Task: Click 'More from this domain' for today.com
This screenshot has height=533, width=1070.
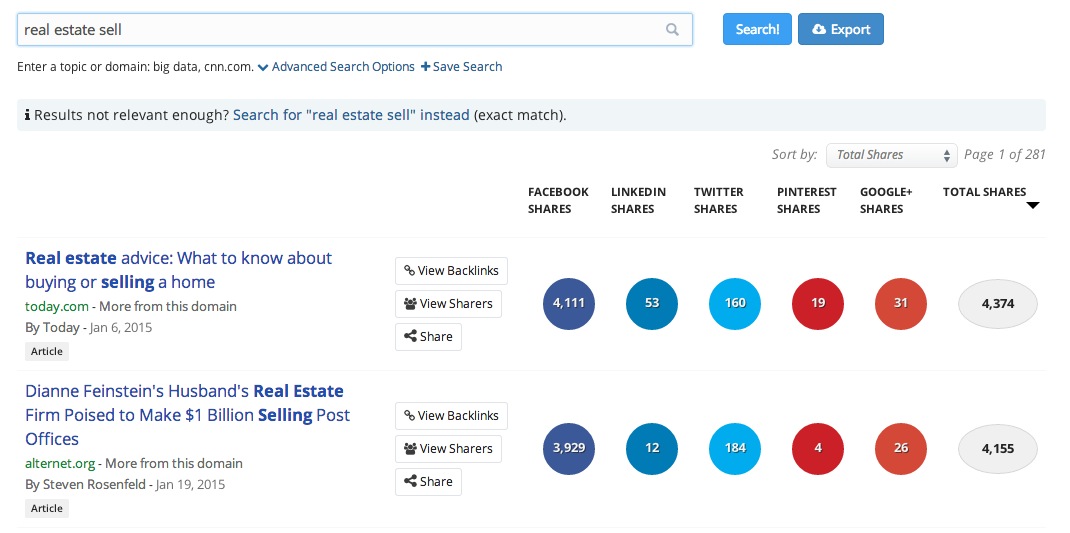Action: click(x=168, y=306)
